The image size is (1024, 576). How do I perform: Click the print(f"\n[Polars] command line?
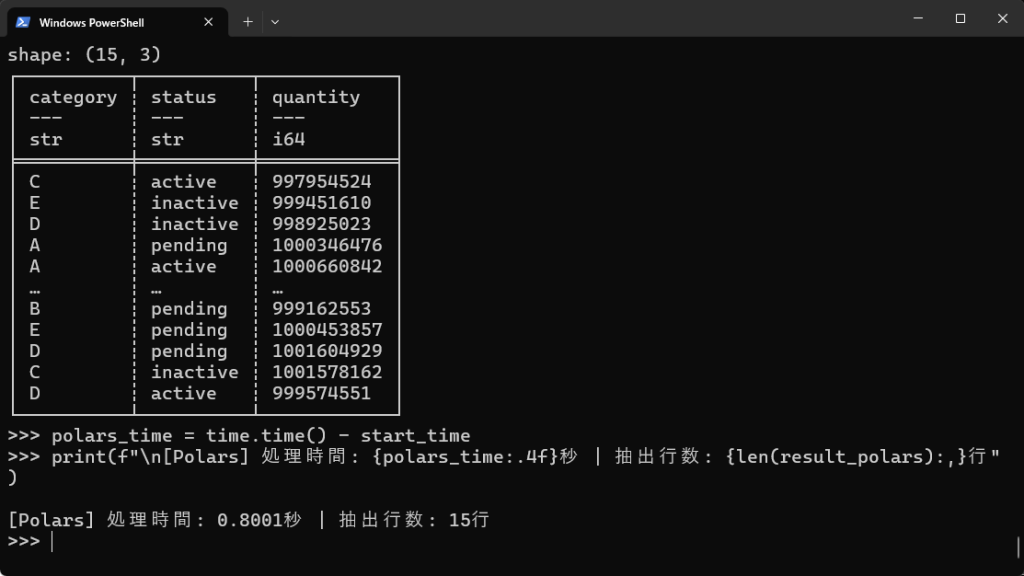coord(500,456)
